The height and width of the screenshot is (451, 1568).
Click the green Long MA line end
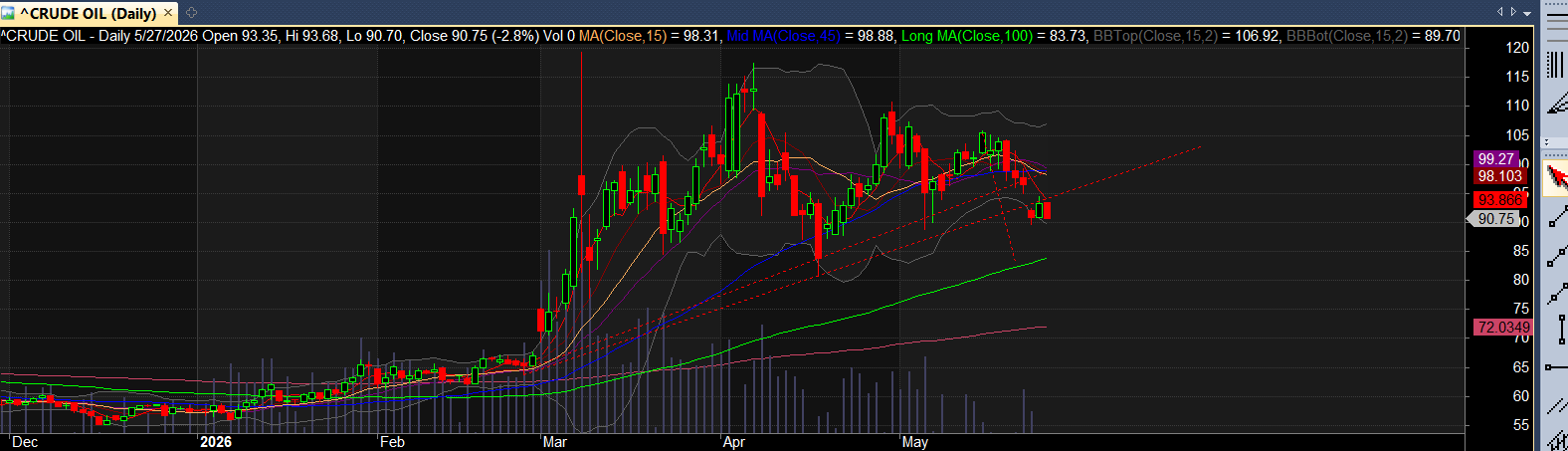[1044, 259]
